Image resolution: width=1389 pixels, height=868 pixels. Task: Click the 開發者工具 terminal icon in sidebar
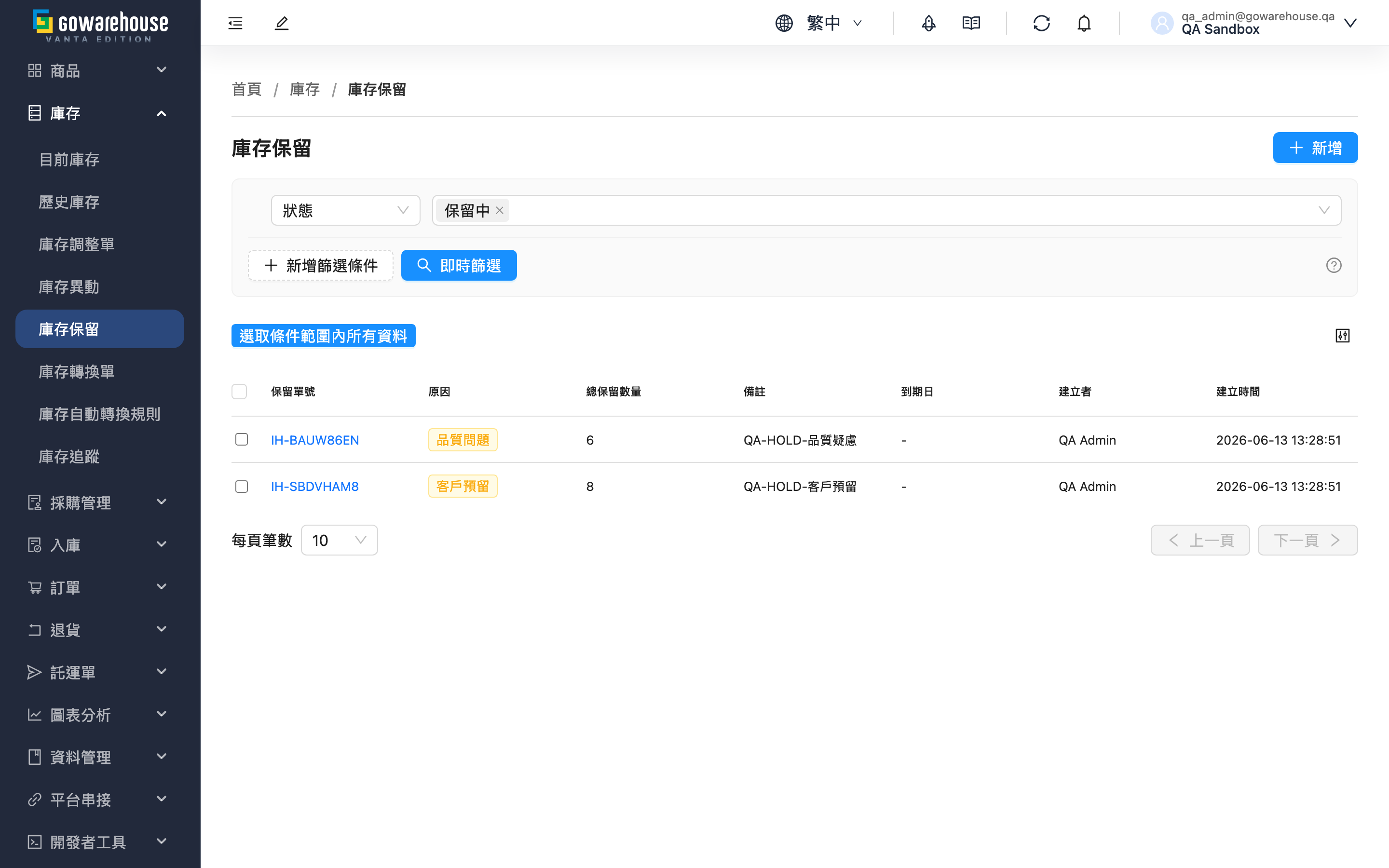(x=34, y=842)
